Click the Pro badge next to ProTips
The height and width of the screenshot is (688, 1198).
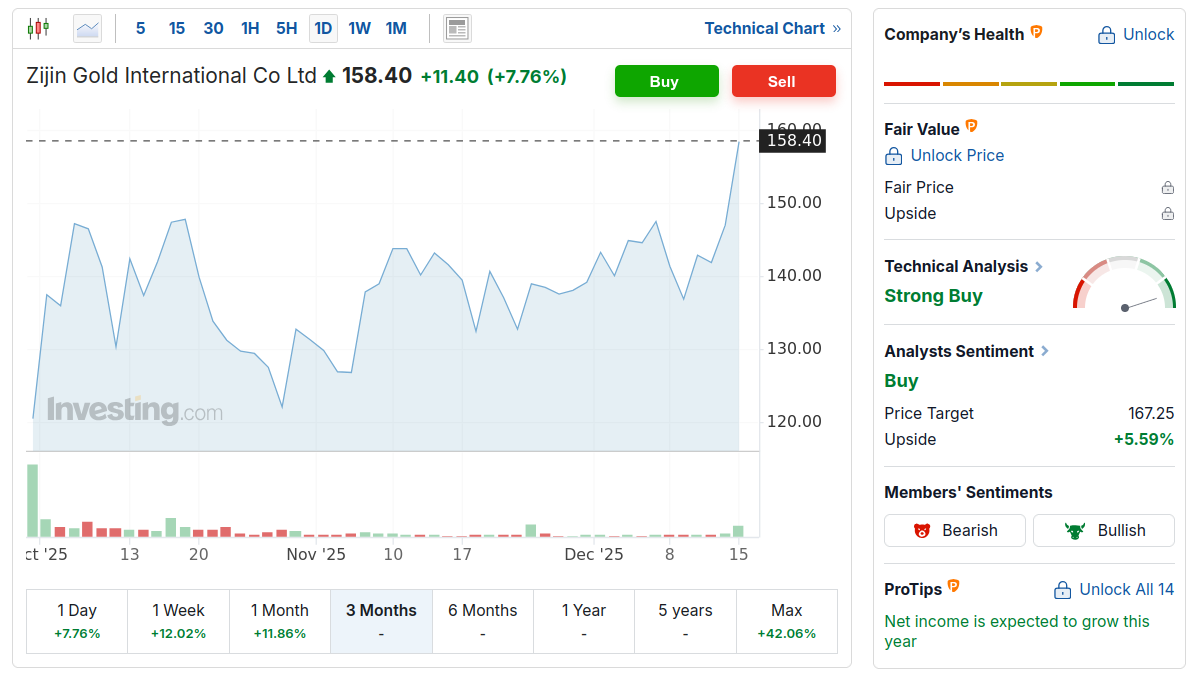(953, 587)
